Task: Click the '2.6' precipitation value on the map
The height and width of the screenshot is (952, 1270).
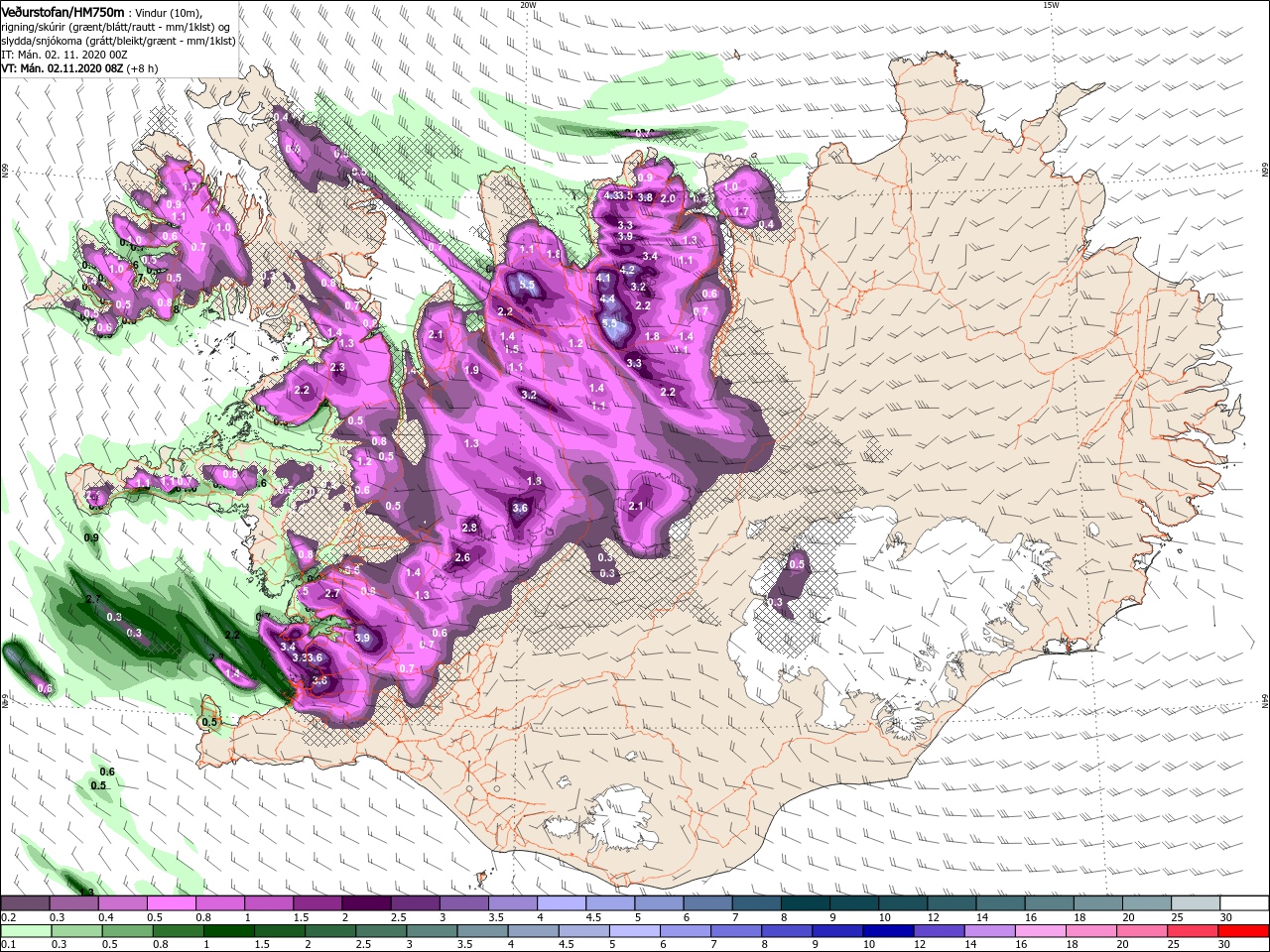Action: [x=462, y=557]
